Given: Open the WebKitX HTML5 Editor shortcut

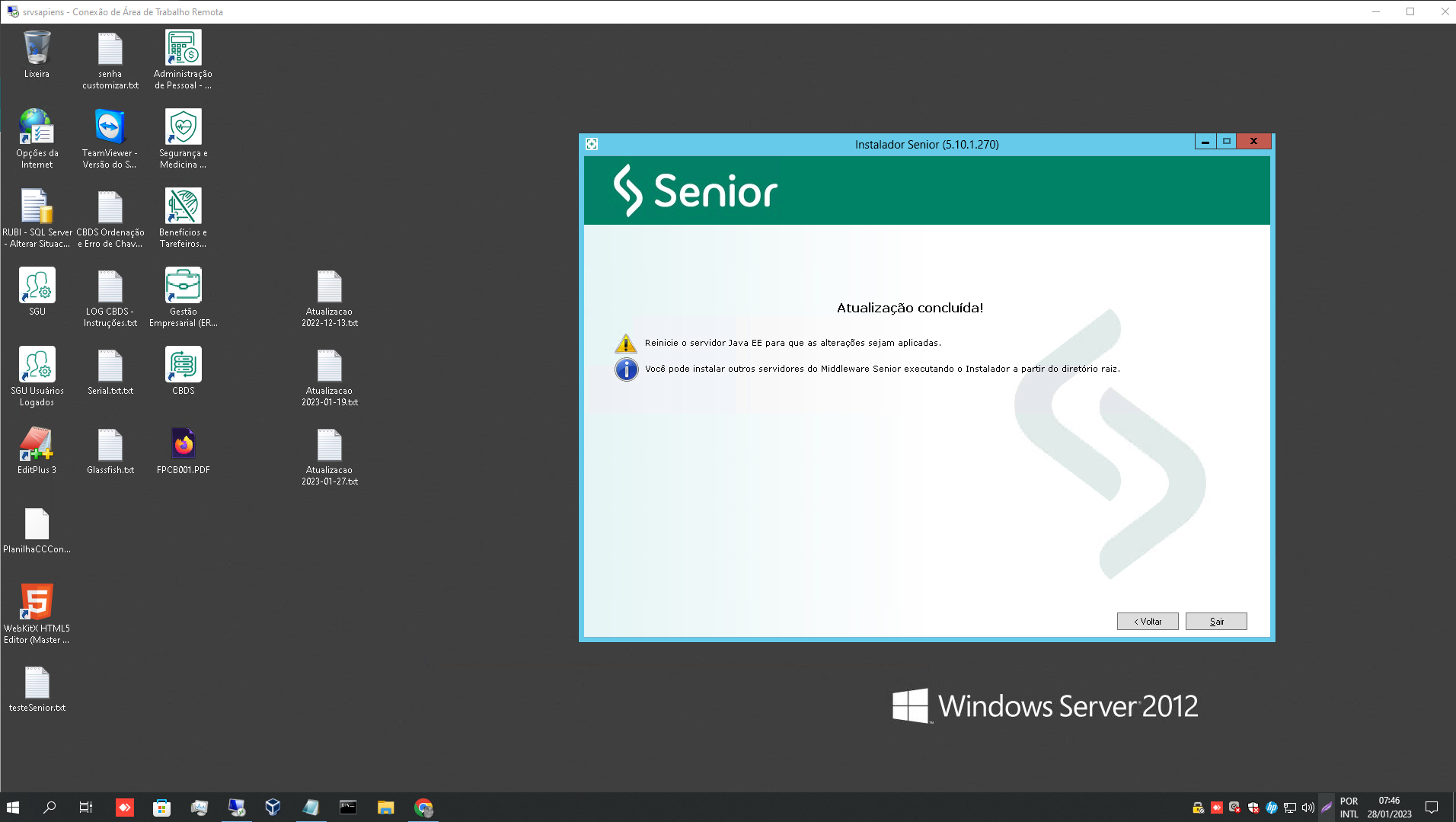Looking at the screenshot, I should click(37, 615).
